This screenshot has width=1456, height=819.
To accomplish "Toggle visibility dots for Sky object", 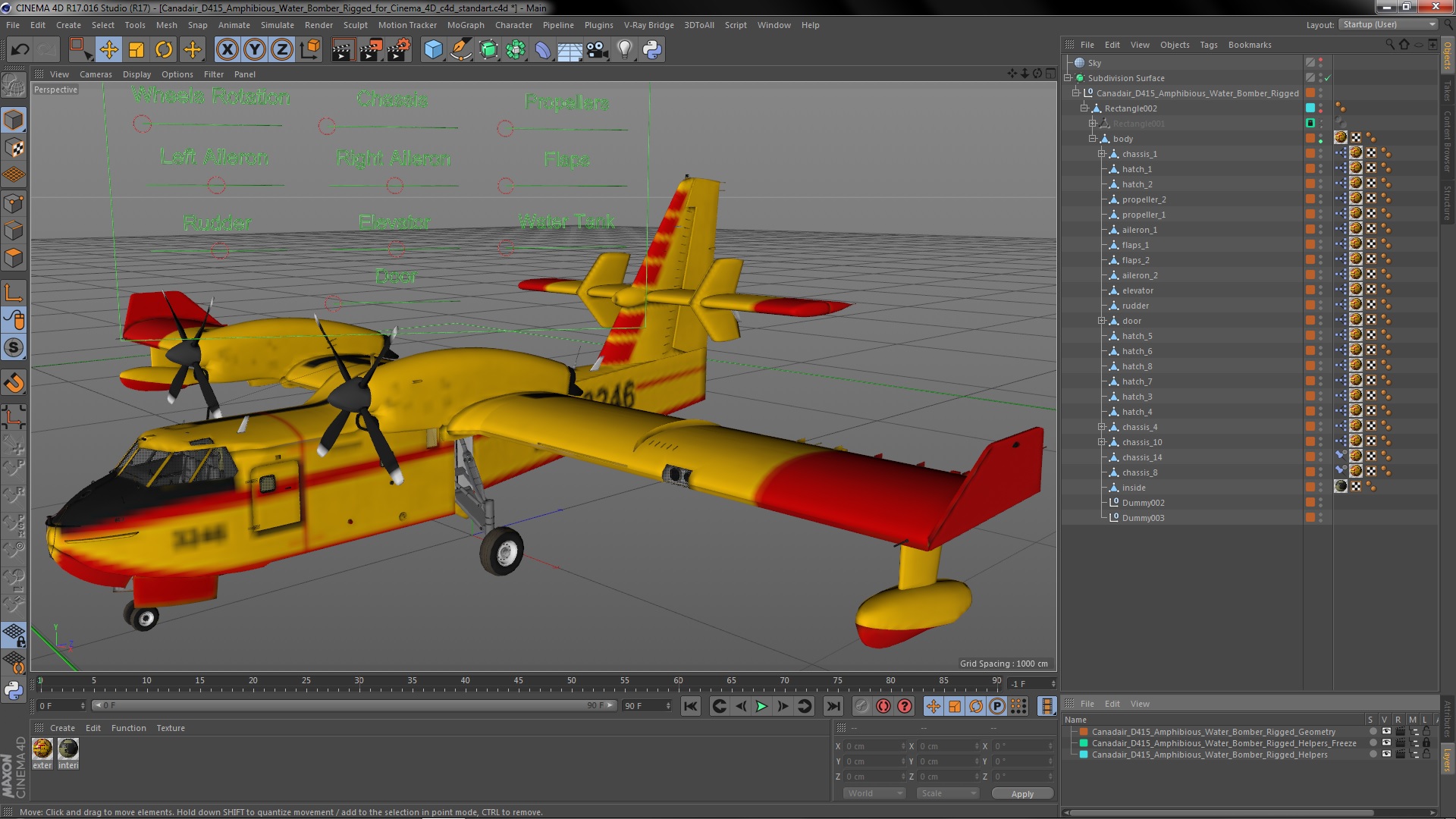I will 1320,63.
